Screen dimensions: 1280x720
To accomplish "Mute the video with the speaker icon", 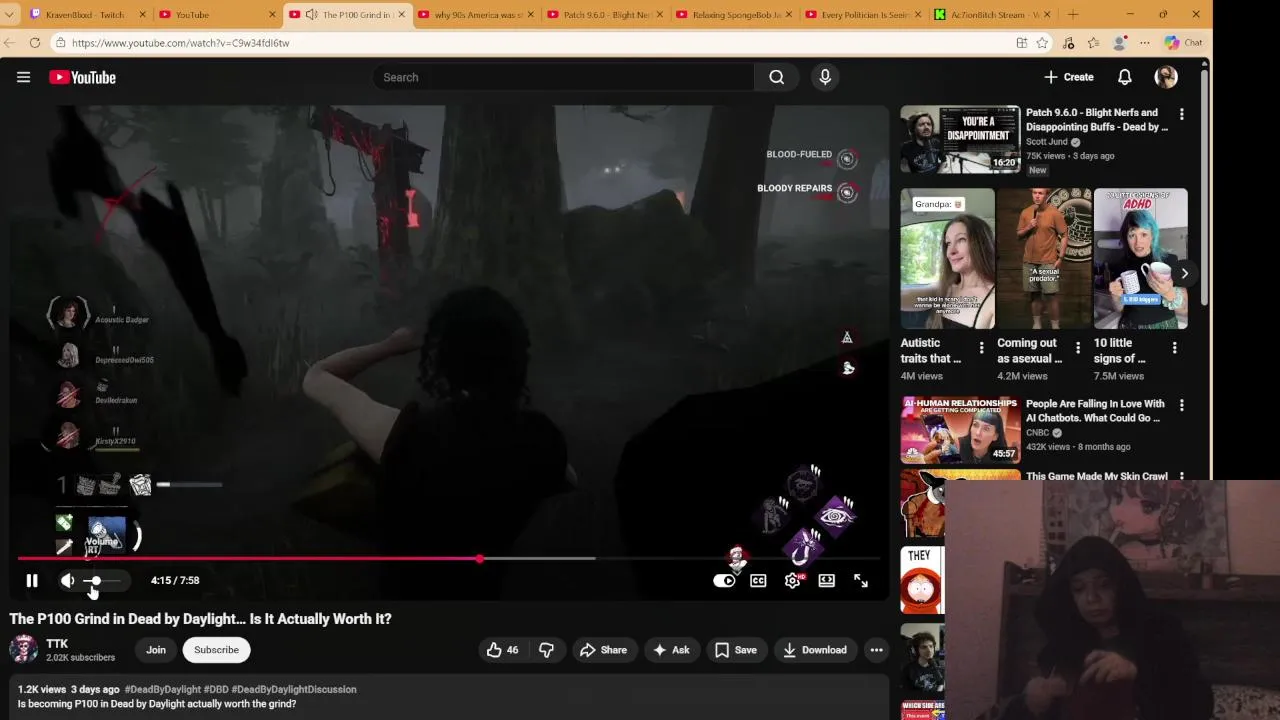I will tap(67, 580).
